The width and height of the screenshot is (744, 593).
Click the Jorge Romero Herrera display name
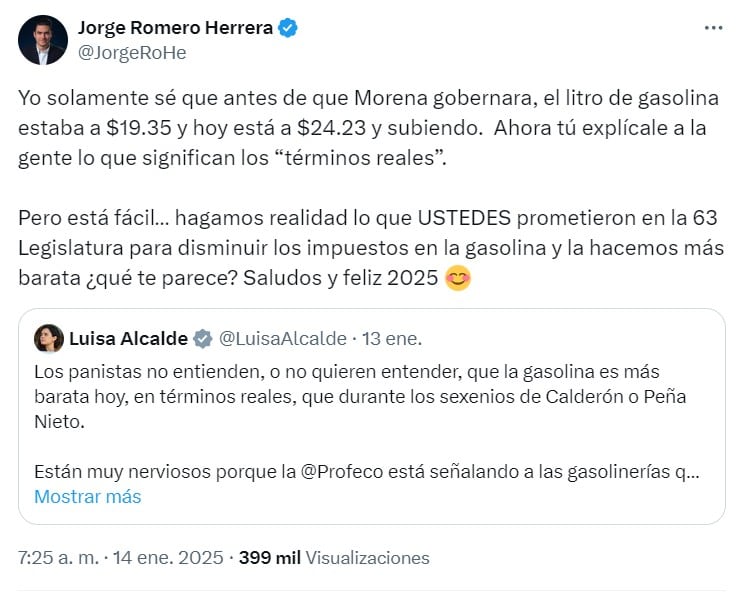174,28
